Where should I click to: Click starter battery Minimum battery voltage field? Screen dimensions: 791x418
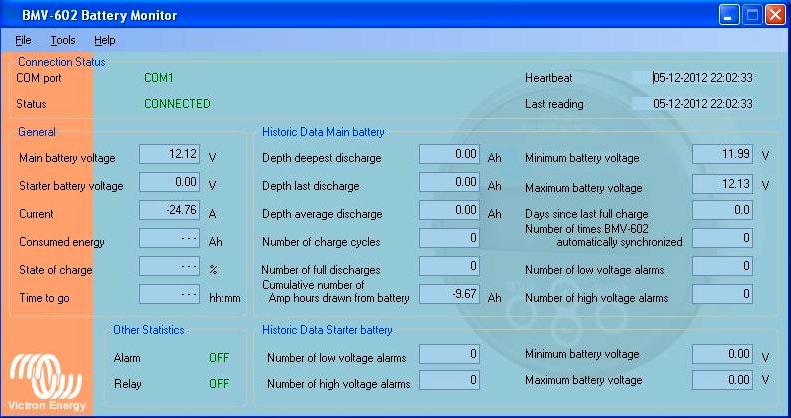point(722,354)
